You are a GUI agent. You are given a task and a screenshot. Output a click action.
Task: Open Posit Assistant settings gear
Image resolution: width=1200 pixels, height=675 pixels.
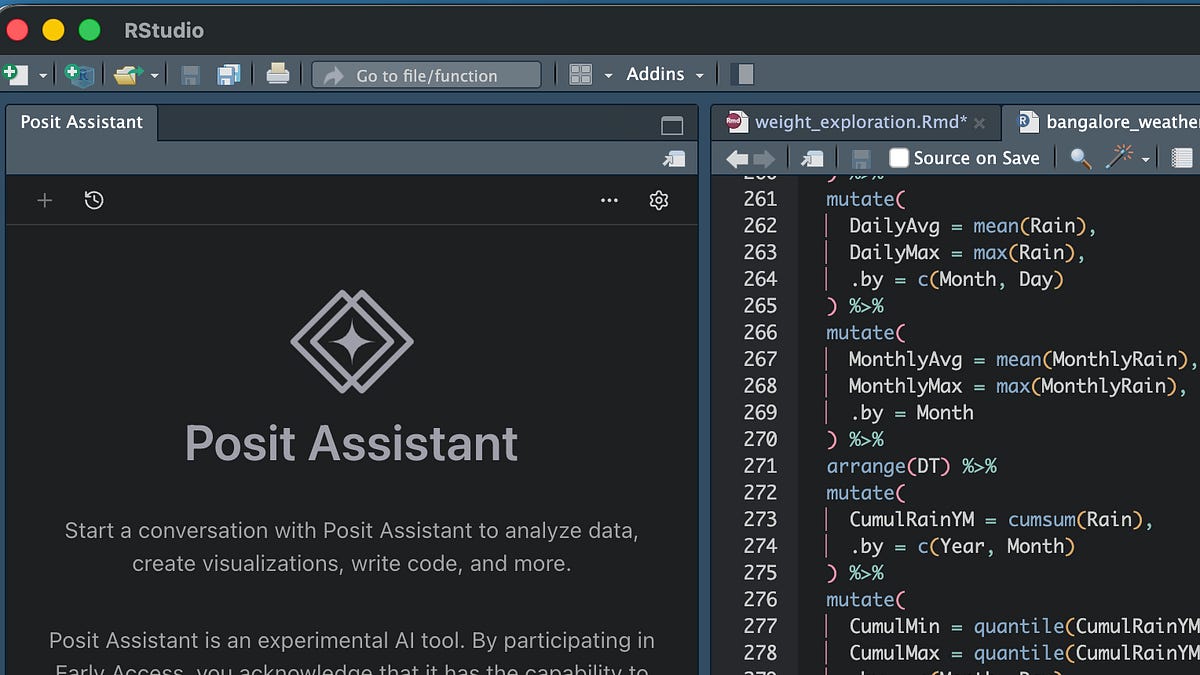[658, 200]
